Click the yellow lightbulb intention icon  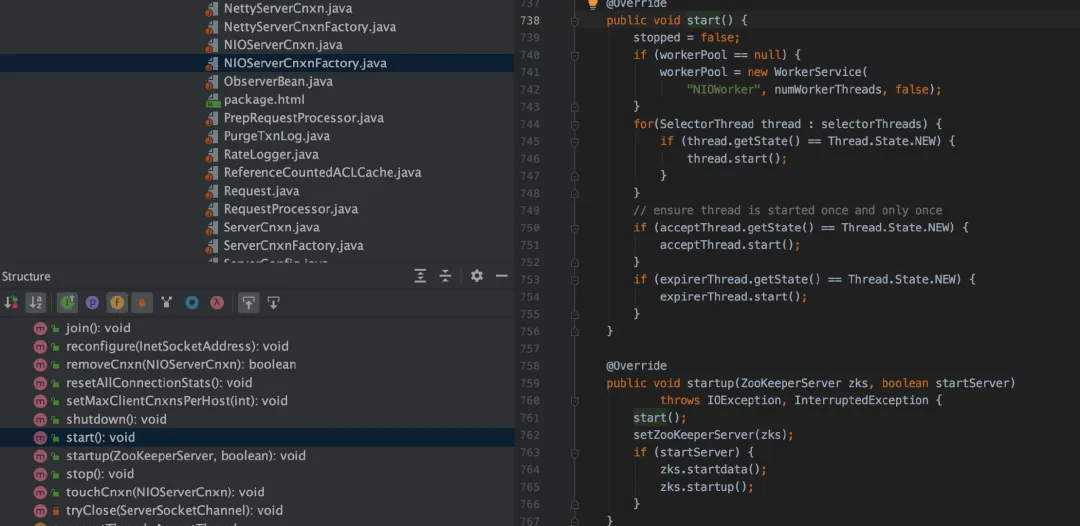pos(592,3)
